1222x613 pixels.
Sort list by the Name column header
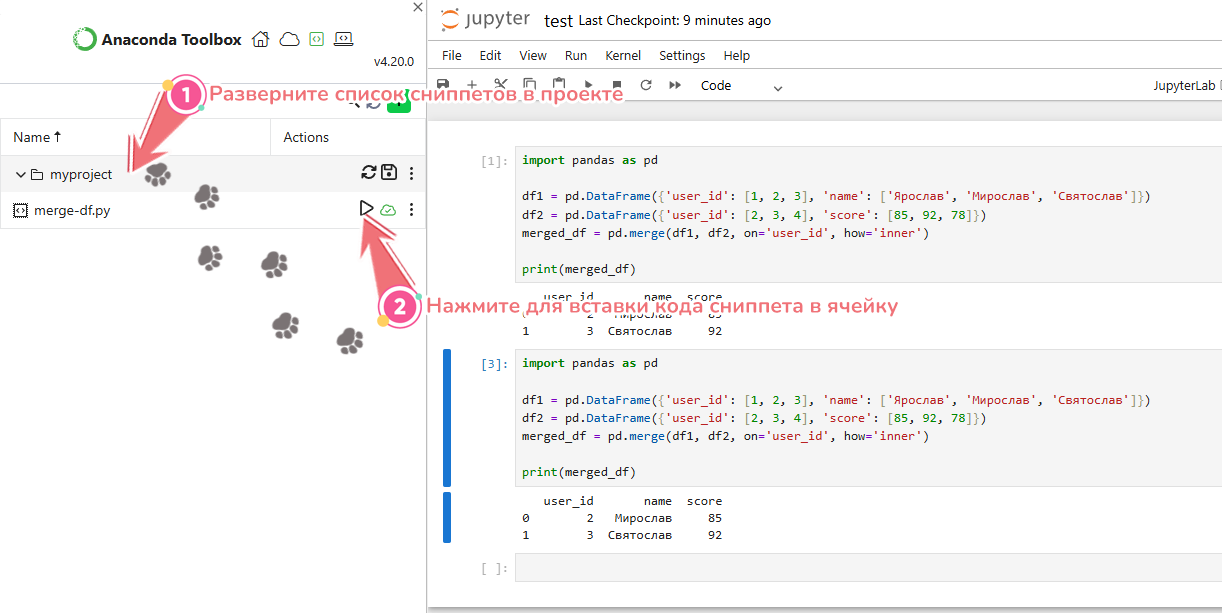point(37,137)
